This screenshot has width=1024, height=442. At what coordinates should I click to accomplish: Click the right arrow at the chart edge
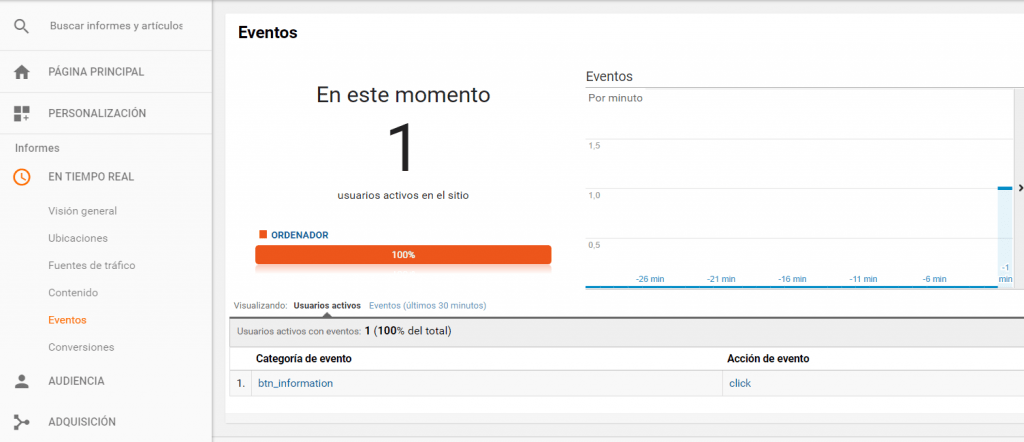pos(1020,188)
